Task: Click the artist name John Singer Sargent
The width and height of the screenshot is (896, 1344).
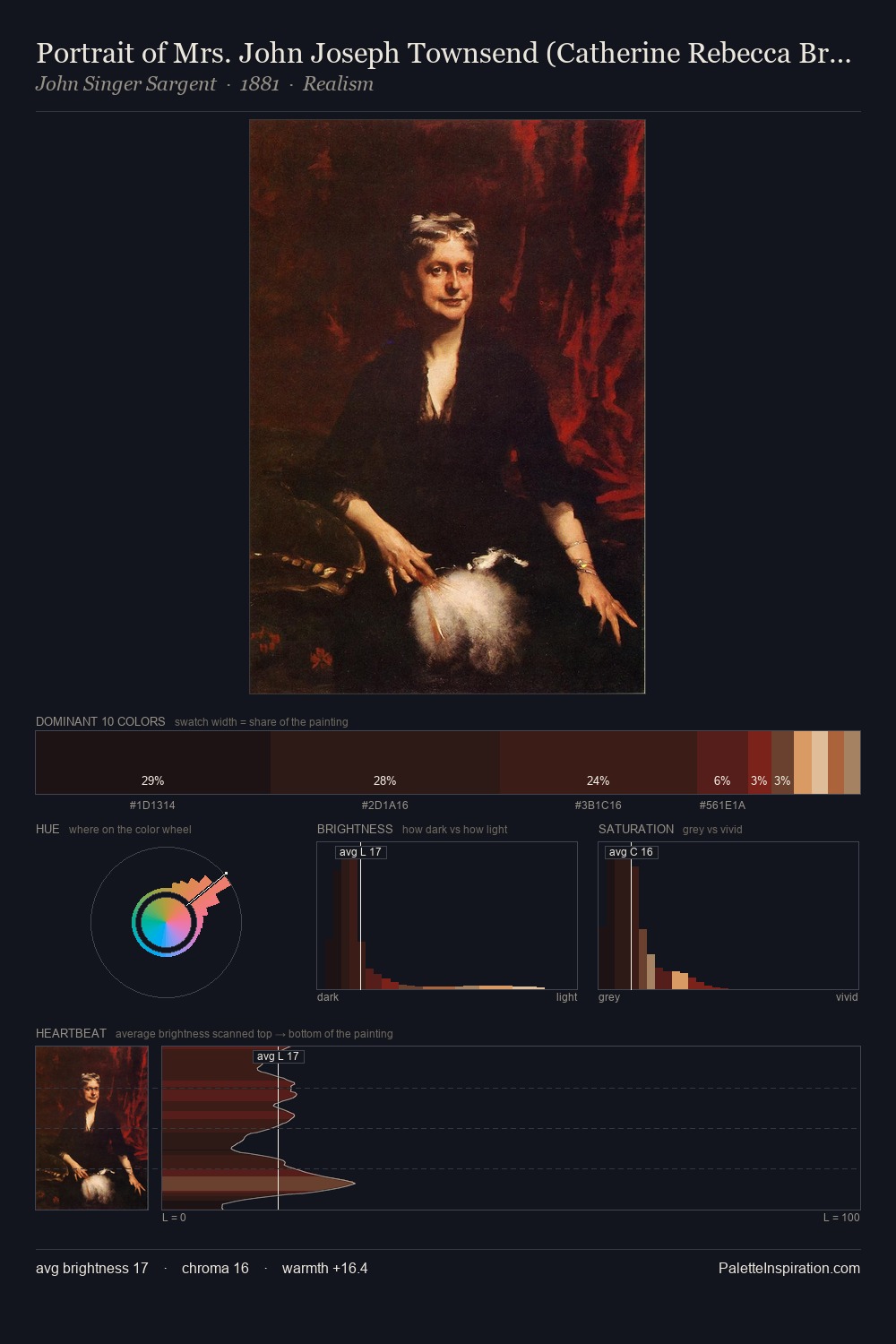Action: (x=125, y=84)
